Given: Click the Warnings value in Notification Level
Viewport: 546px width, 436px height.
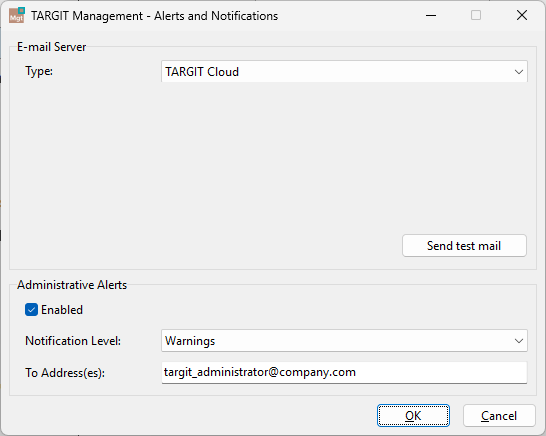Looking at the screenshot, I should [190, 341].
